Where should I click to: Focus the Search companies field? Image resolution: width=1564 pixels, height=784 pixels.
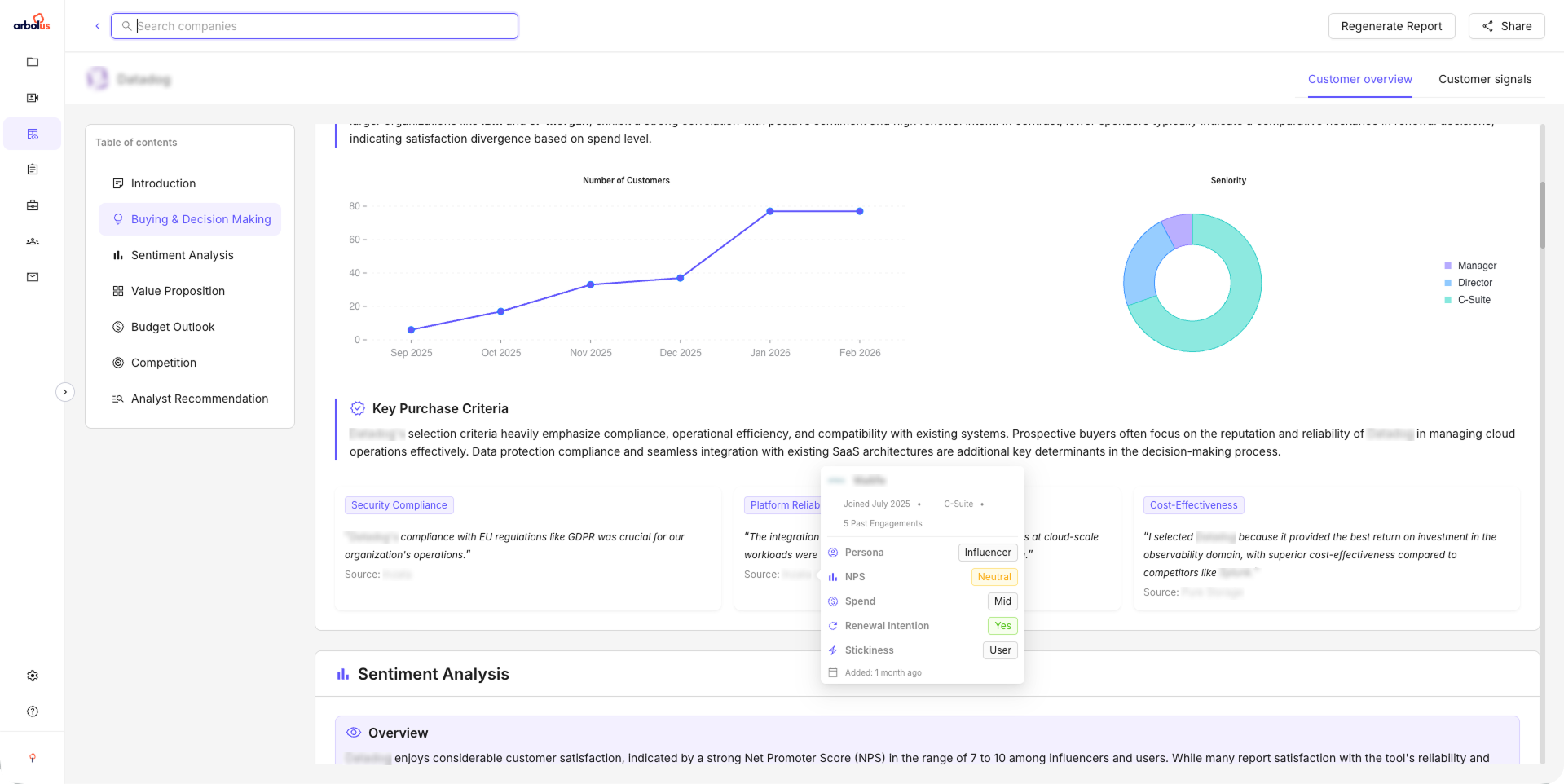(x=315, y=26)
